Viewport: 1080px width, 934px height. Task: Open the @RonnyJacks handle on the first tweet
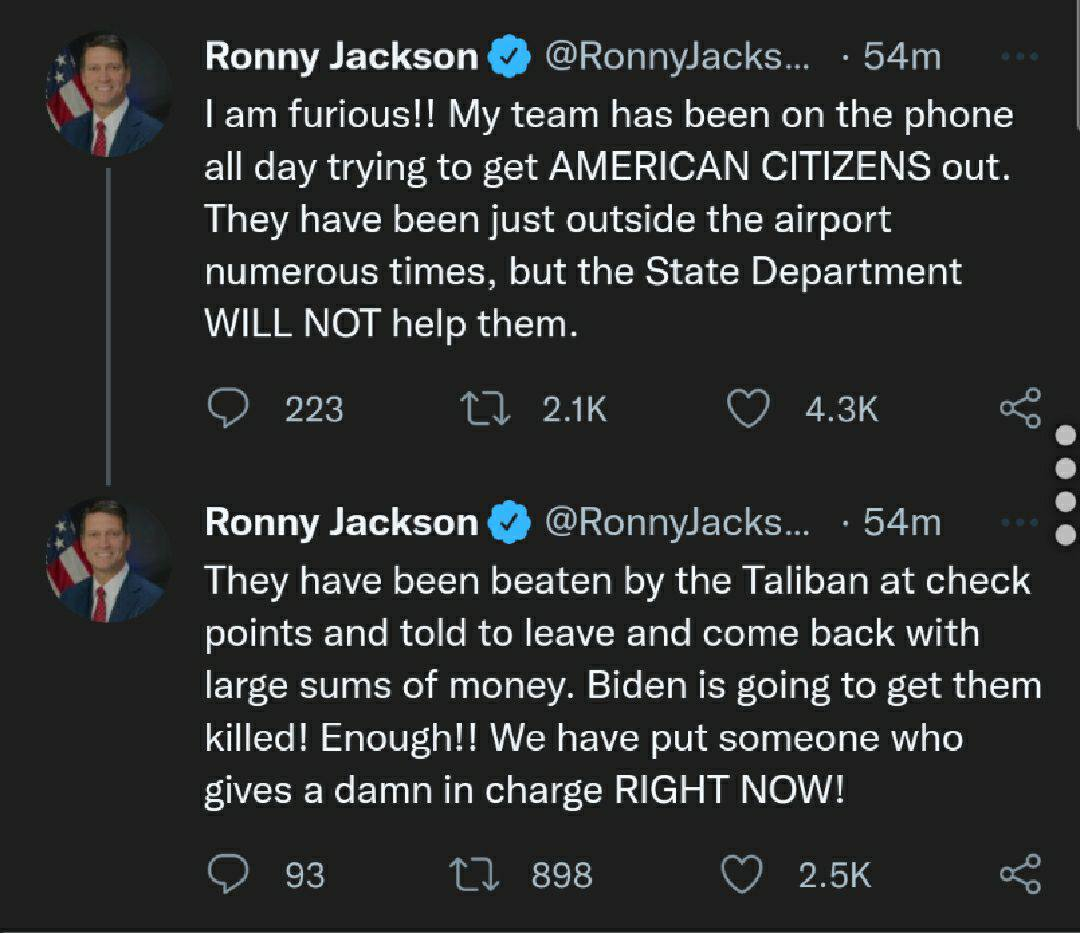(677, 58)
